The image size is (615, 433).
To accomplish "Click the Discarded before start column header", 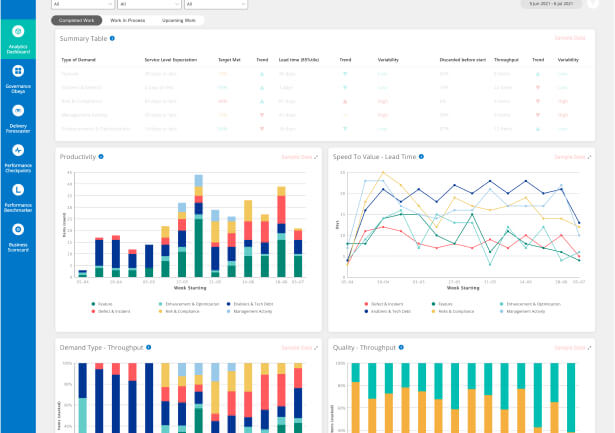I will tap(462, 60).
